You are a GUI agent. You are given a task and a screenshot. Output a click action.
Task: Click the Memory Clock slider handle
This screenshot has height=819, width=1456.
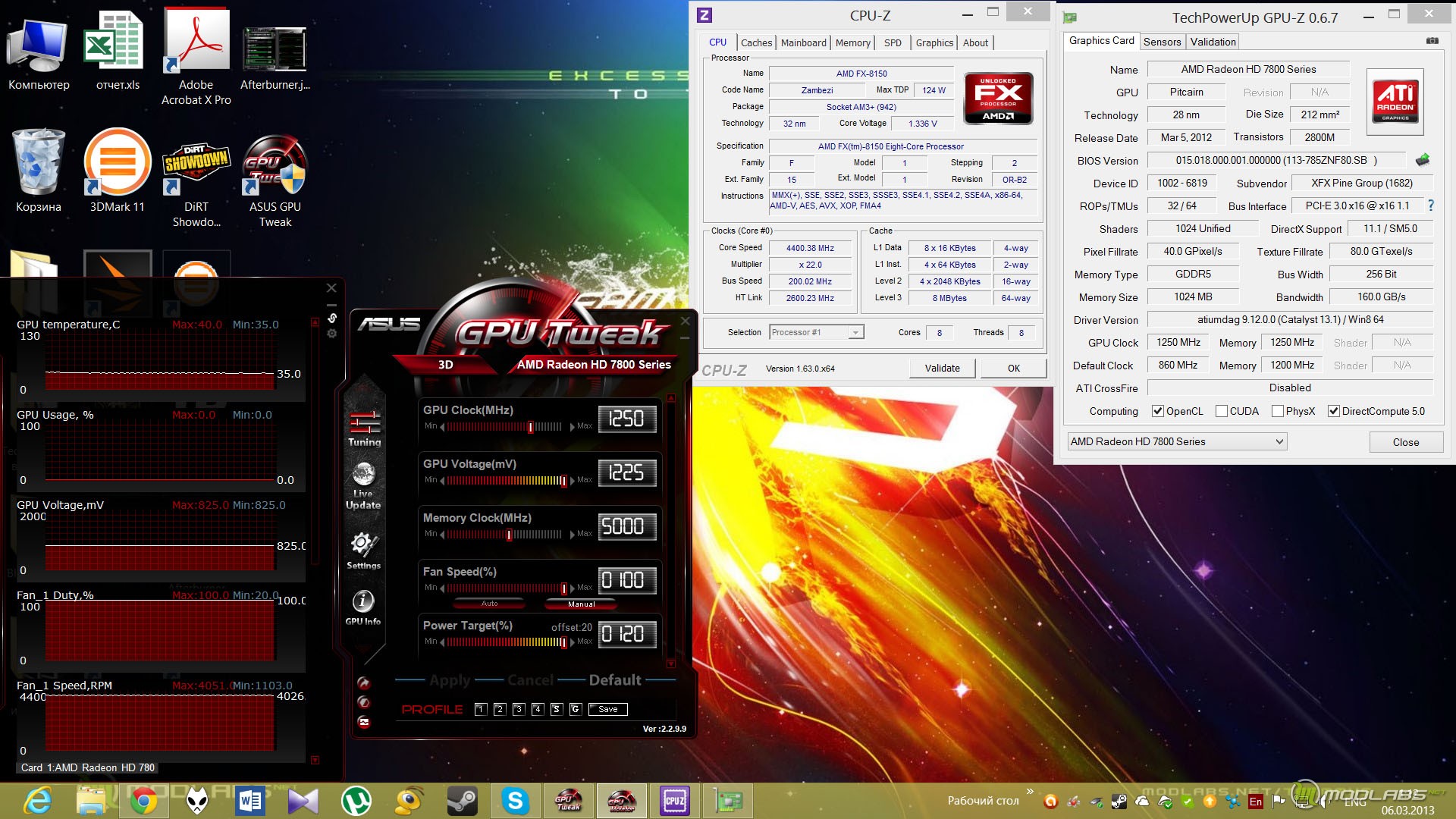coord(509,535)
